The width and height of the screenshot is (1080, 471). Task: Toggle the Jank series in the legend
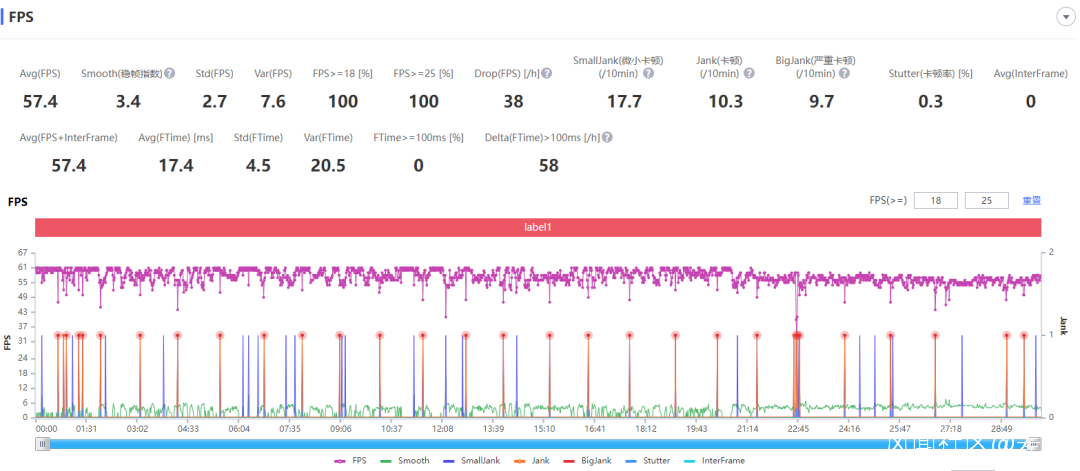pos(531,460)
